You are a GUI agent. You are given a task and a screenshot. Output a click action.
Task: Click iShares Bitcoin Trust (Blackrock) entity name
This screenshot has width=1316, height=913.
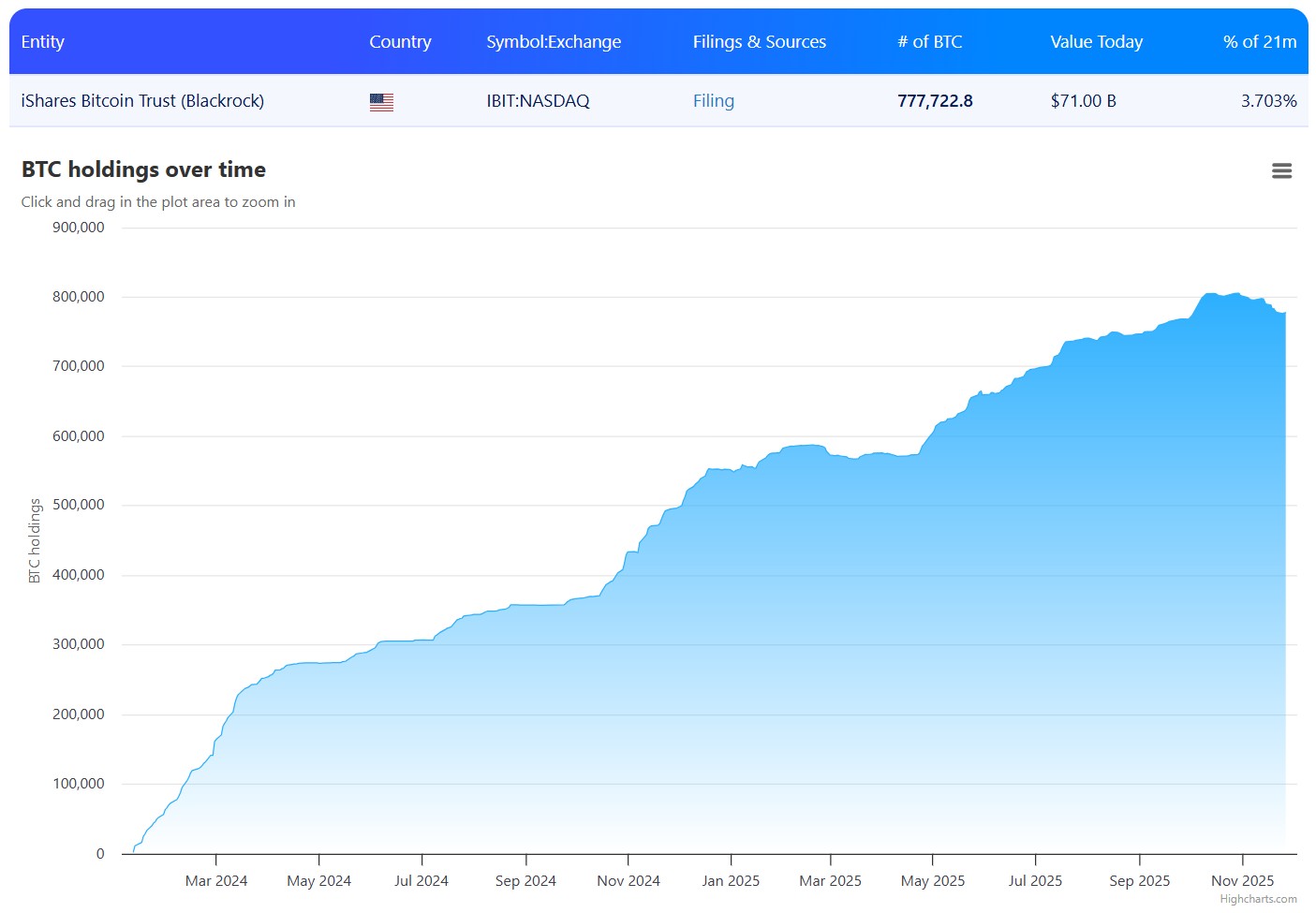point(142,101)
